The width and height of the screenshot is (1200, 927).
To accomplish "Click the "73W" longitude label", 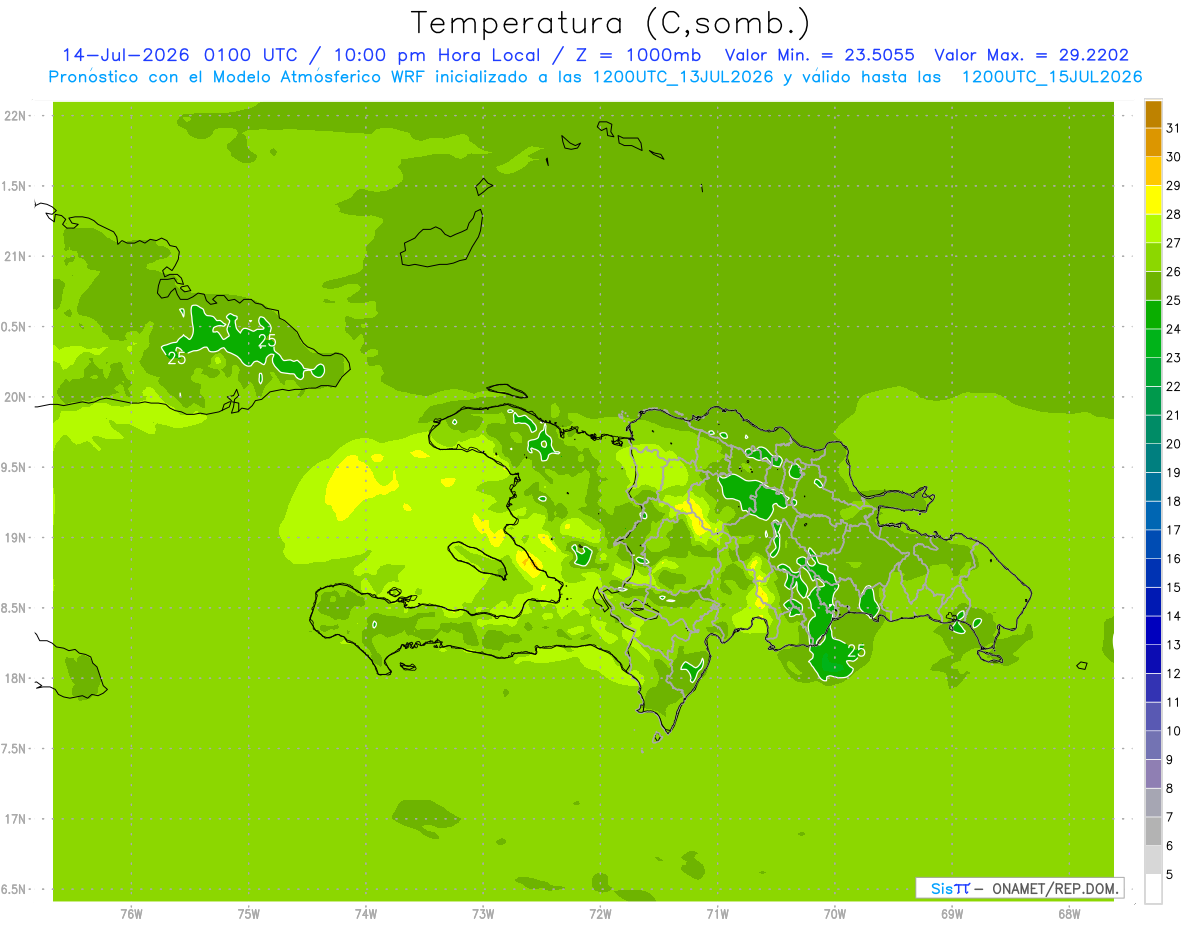I will [483, 914].
